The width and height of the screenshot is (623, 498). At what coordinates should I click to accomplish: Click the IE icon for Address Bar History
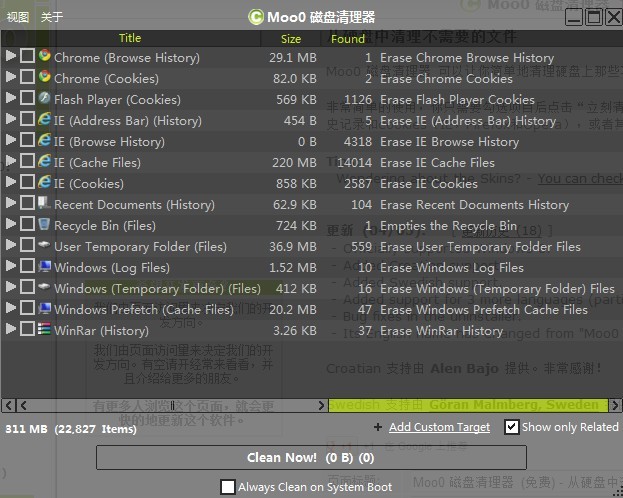tap(44, 119)
